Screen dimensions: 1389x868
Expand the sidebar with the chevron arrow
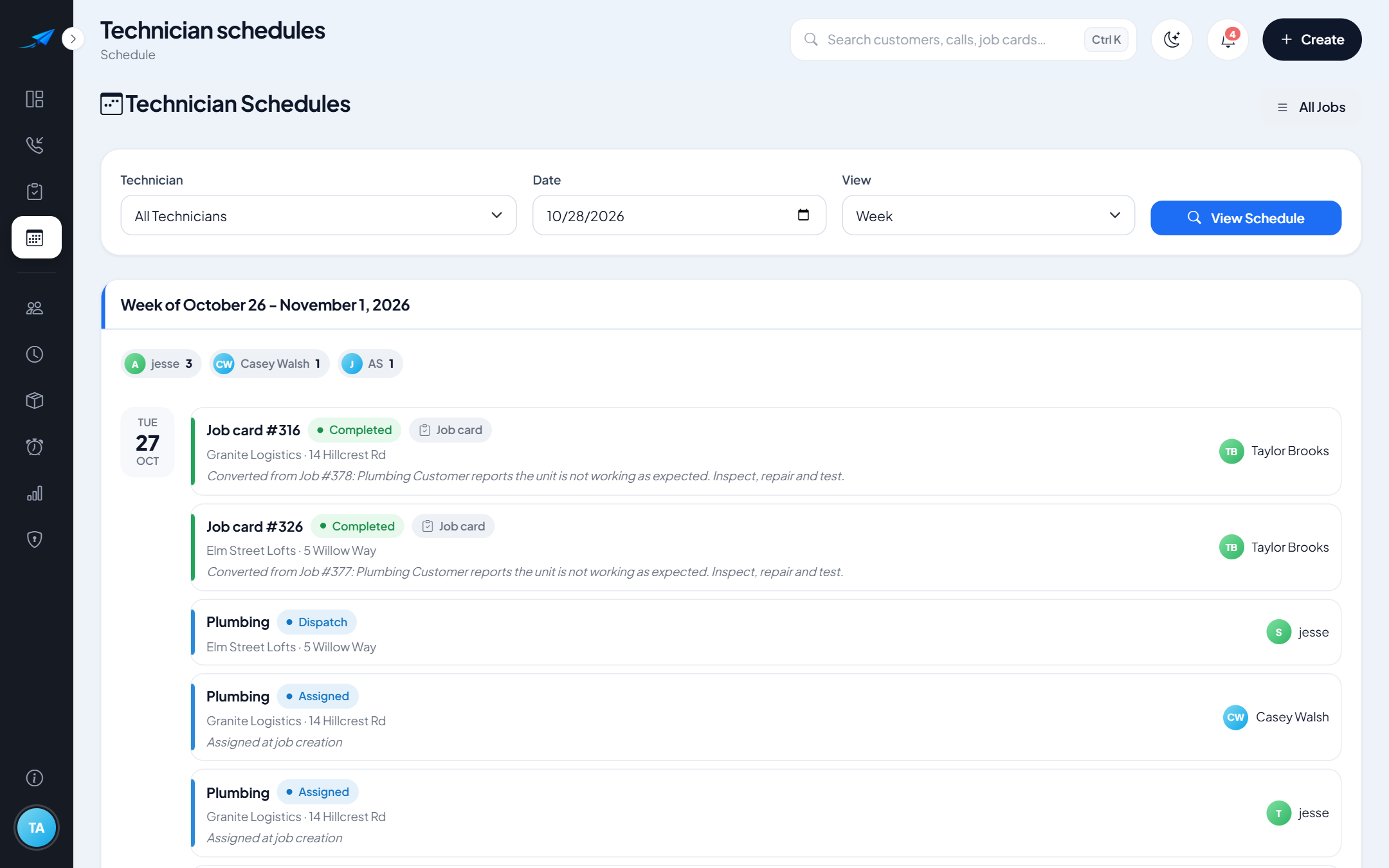click(x=73, y=39)
